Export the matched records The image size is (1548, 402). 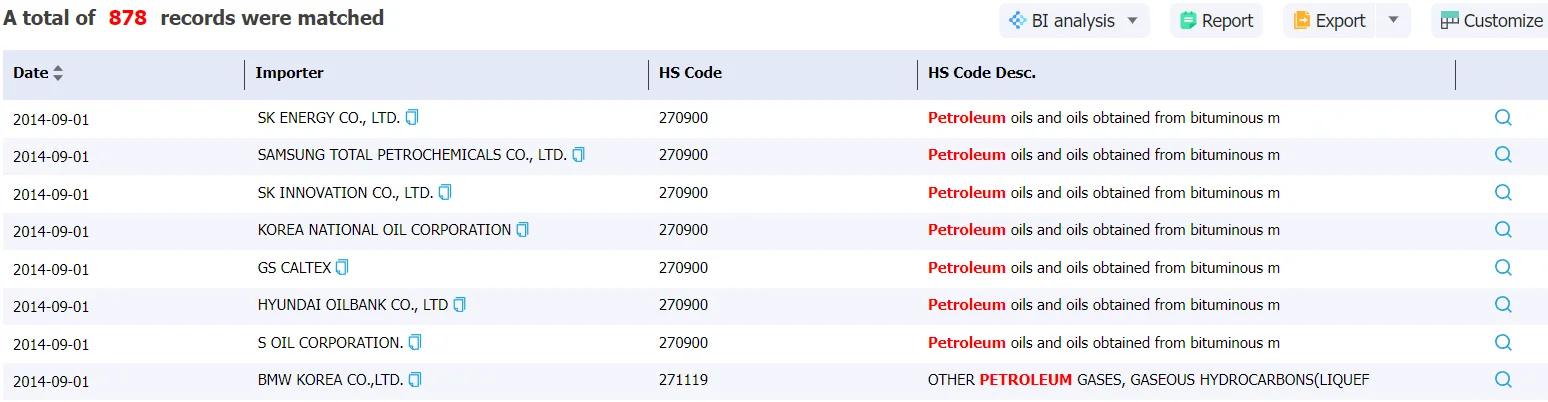click(x=1329, y=21)
